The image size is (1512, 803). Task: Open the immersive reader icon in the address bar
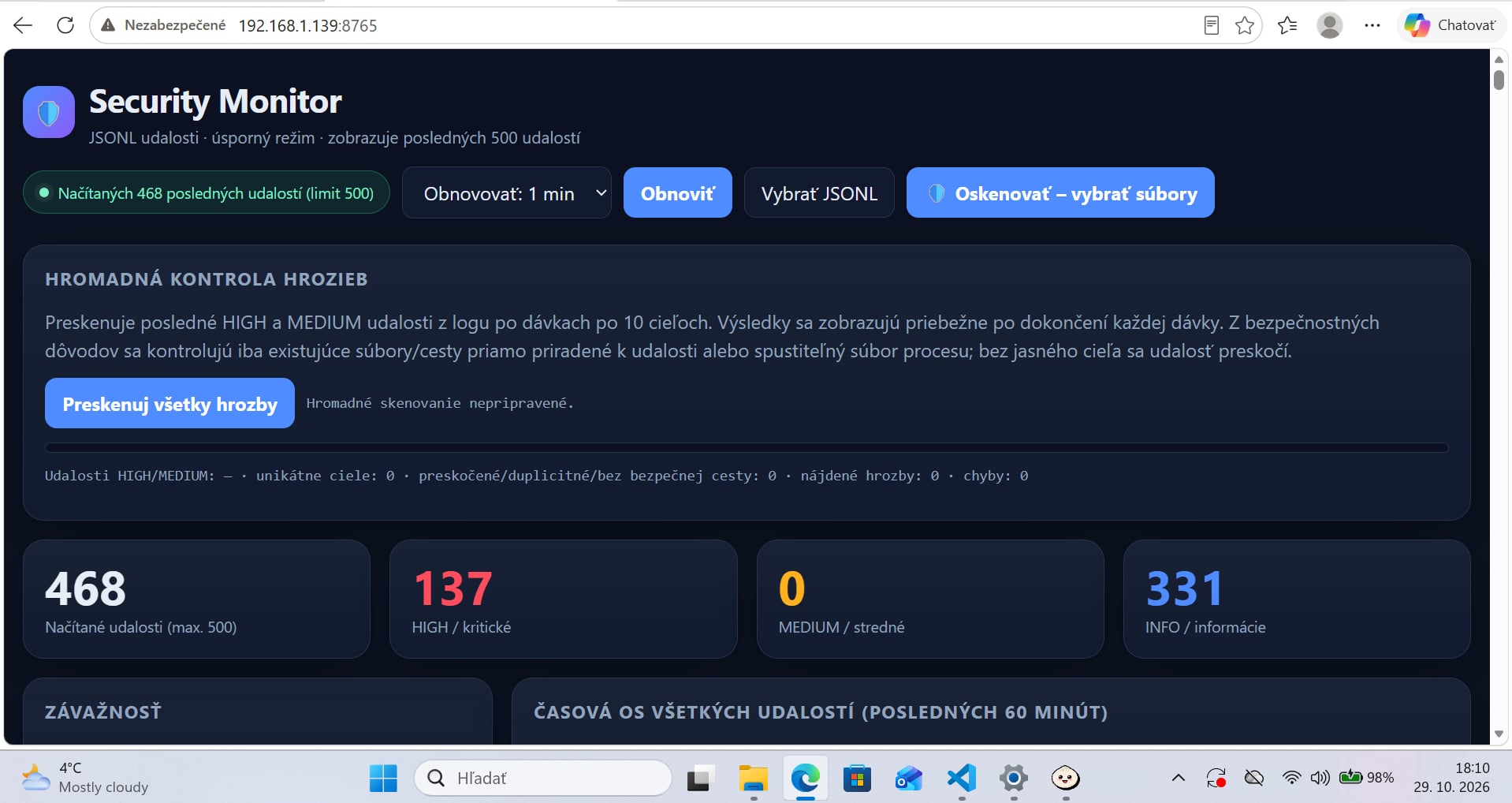click(x=1212, y=25)
